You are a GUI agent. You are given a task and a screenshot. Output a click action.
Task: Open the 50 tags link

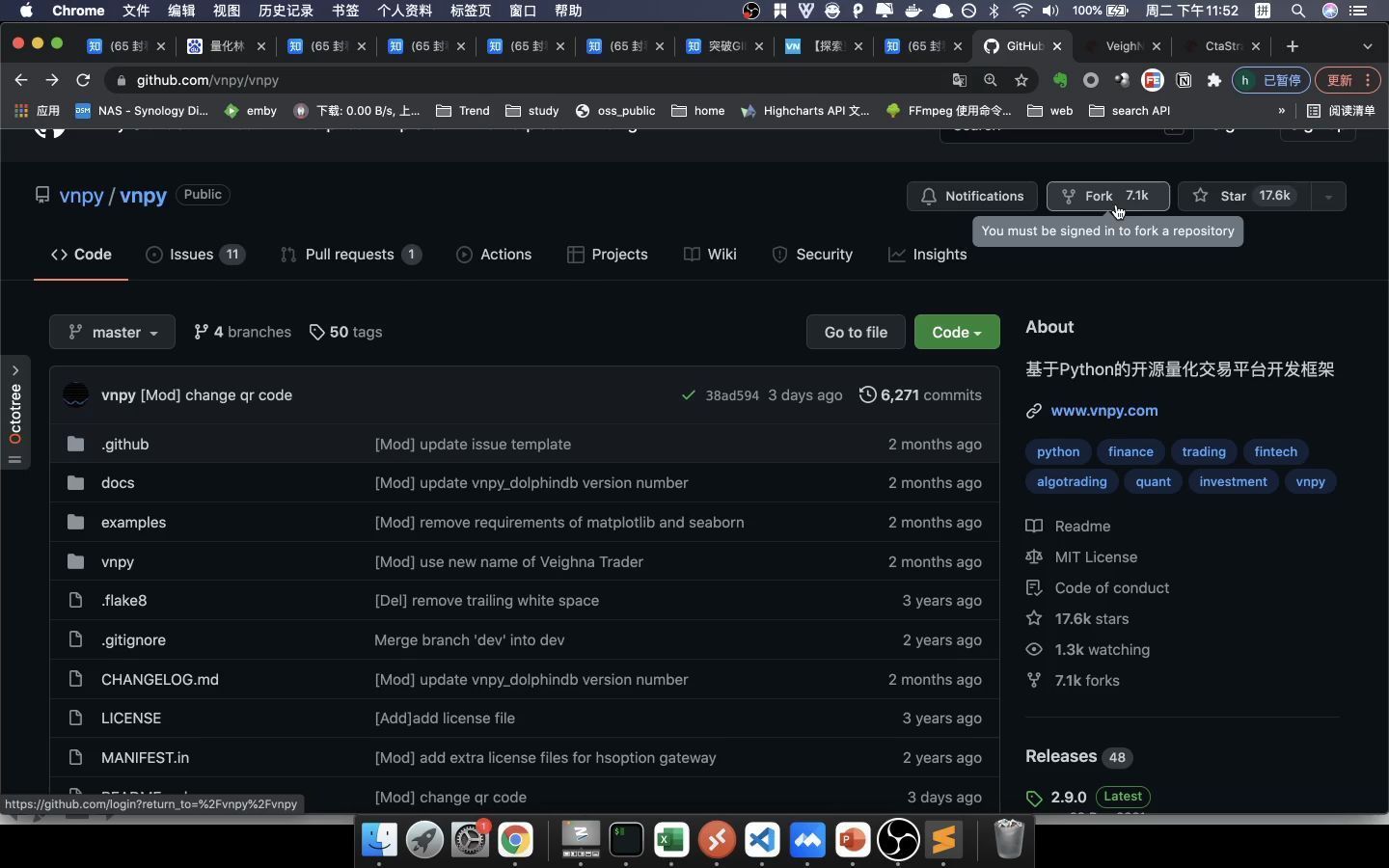tap(345, 332)
